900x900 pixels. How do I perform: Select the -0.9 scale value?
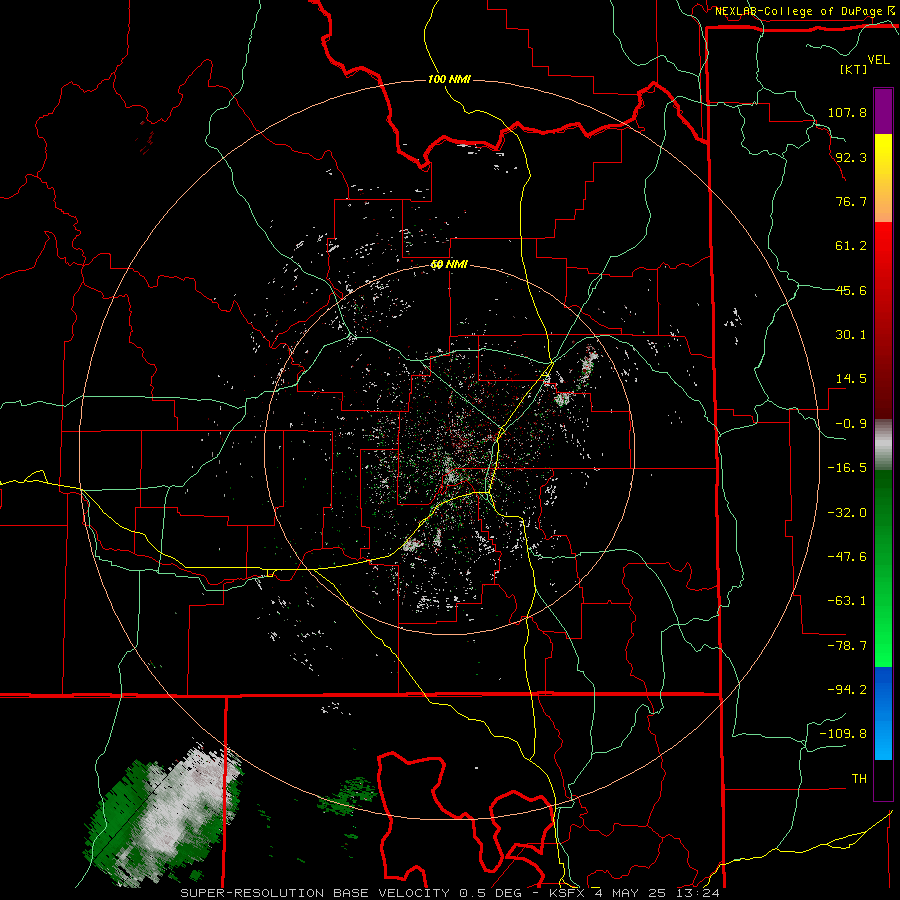tap(851, 424)
